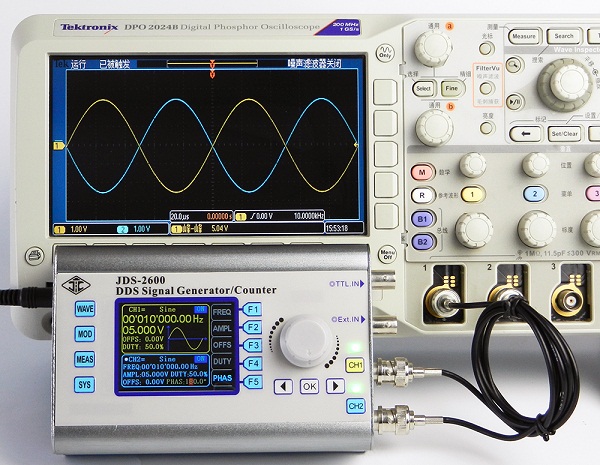This screenshot has height=465, width=600.
Task: Toggle yellow channel 1 button on scope
Action: 472,194
